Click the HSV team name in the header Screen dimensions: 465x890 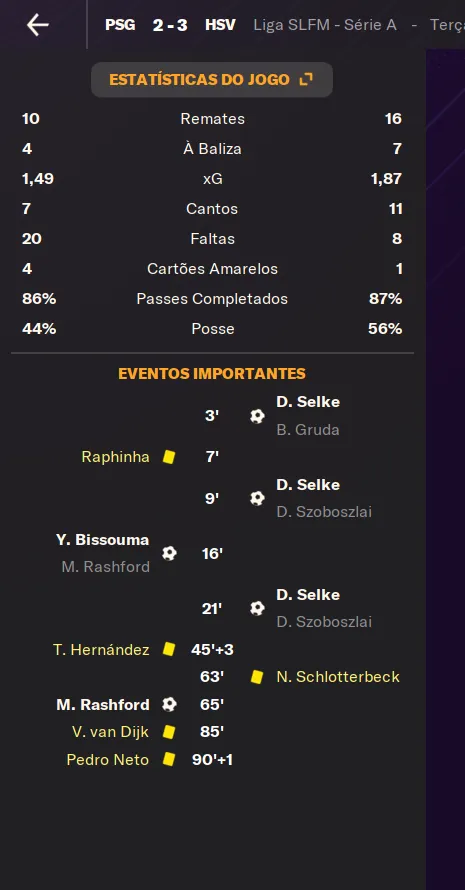pyautogui.click(x=220, y=25)
